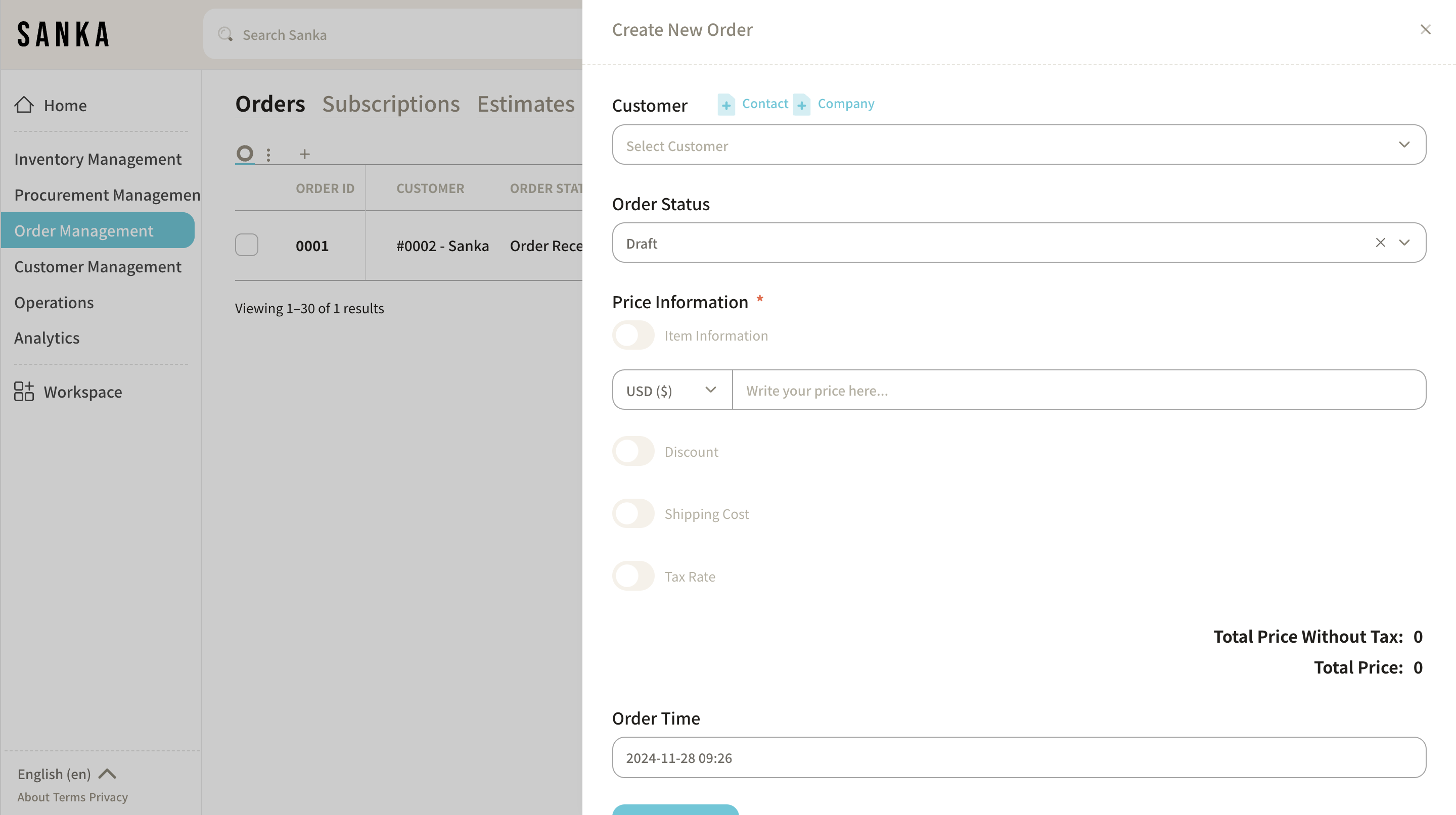Switch to the Subscriptions tab

(x=391, y=104)
